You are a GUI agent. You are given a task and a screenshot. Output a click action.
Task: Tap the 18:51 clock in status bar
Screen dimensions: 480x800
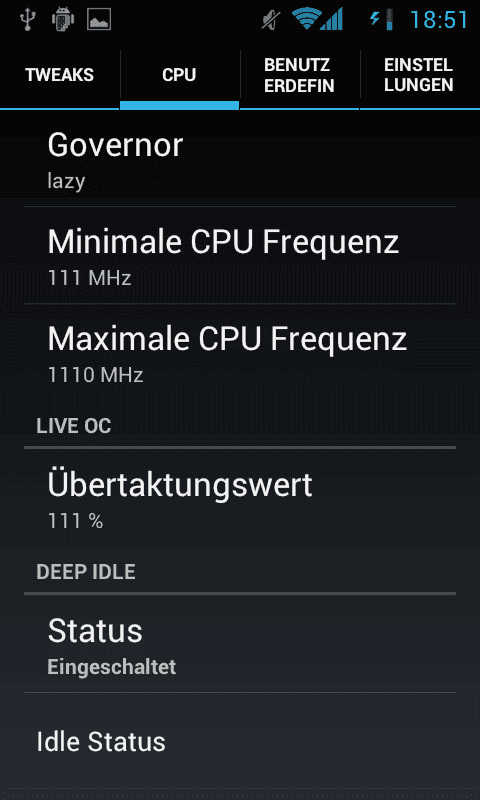tap(439, 20)
